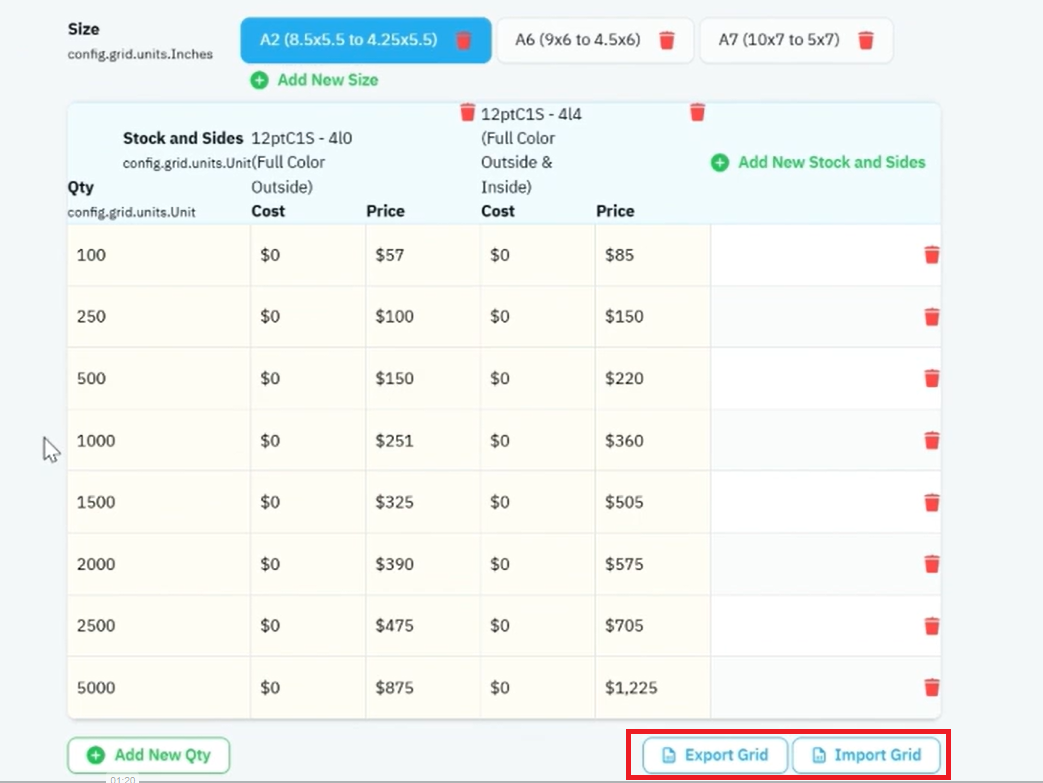Edit the $57 price cell
Viewport: 1043px width, 783px height.
click(422, 255)
